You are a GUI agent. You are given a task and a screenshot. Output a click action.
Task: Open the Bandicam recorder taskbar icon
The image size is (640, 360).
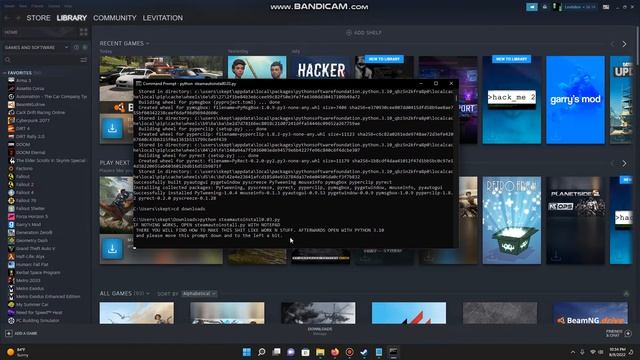(x=349, y=352)
